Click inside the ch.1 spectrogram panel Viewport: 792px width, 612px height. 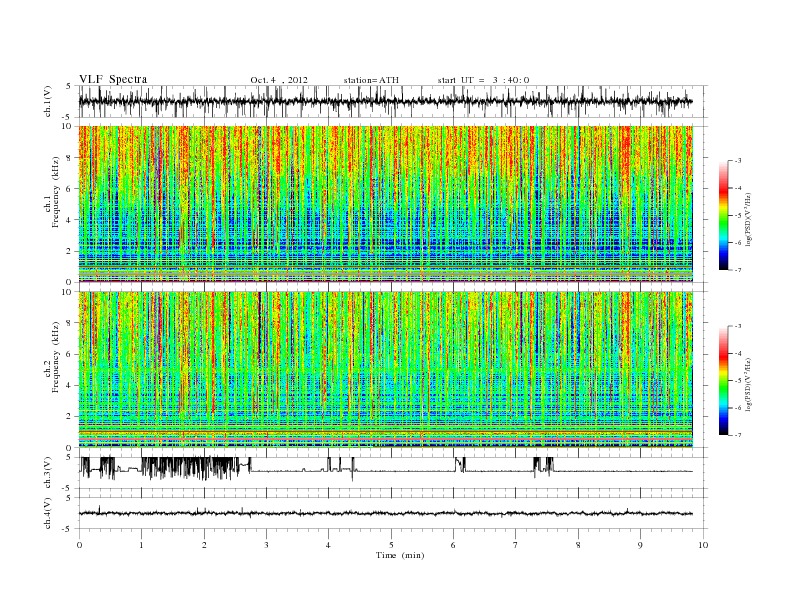coord(385,203)
